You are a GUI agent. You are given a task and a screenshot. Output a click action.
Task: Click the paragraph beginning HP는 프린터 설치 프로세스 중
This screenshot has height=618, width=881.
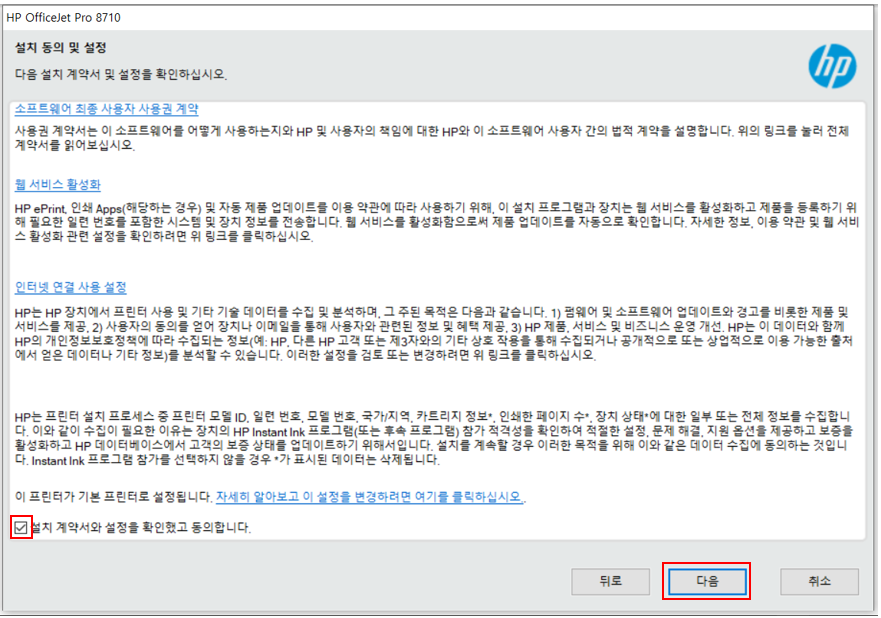tap(434, 438)
